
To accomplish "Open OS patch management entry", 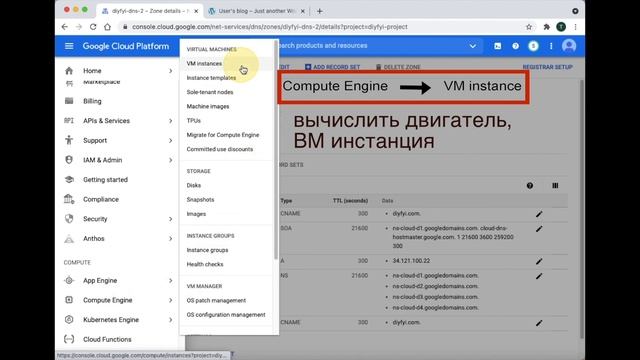I will (x=216, y=300).
